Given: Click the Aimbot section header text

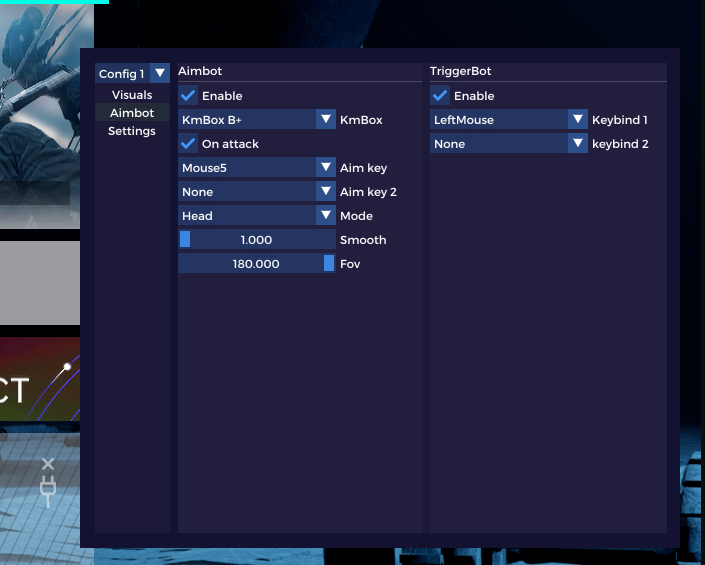Looking at the screenshot, I should pyautogui.click(x=200, y=71).
